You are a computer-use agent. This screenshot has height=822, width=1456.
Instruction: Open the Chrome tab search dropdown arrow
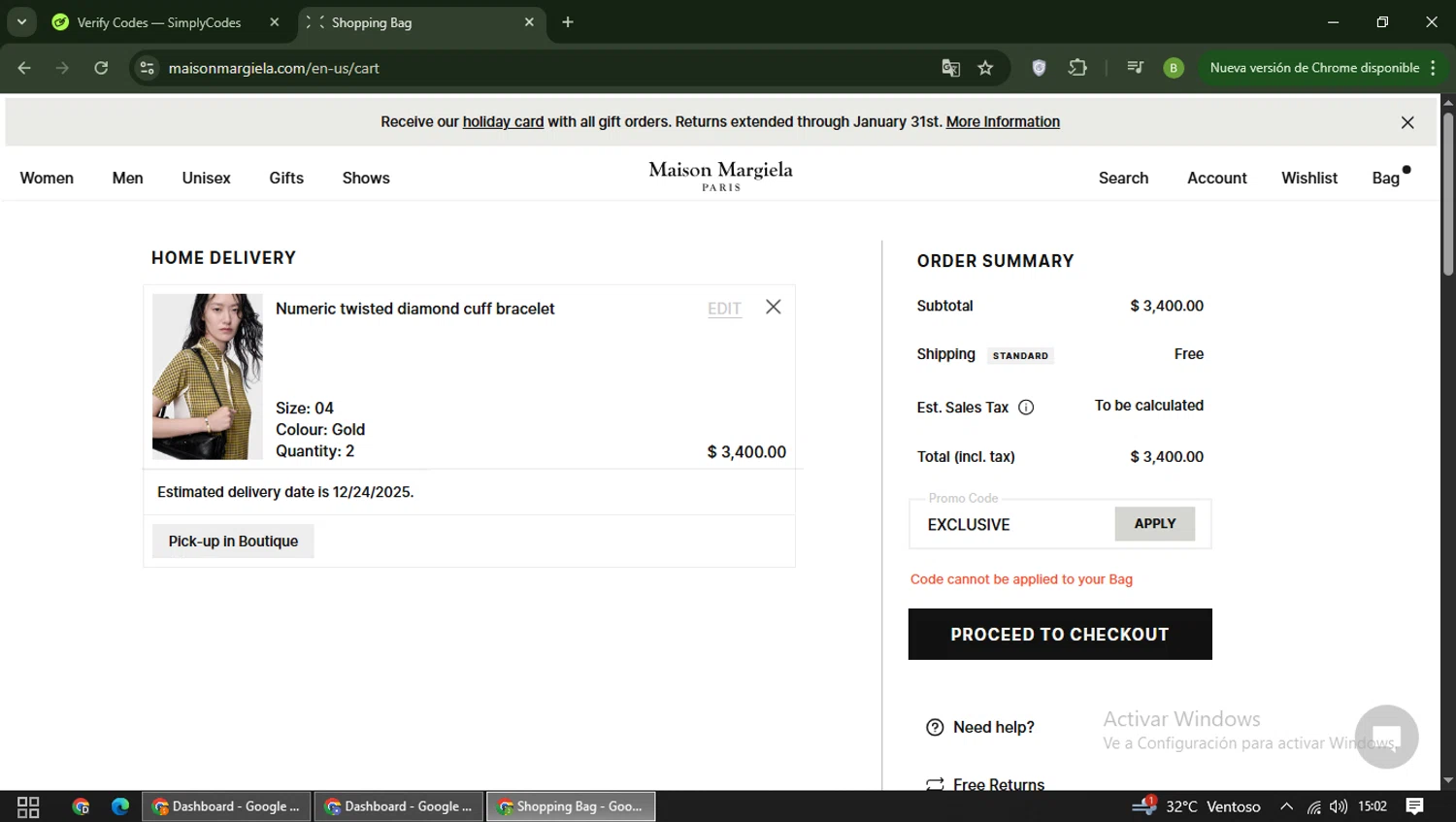[21, 21]
